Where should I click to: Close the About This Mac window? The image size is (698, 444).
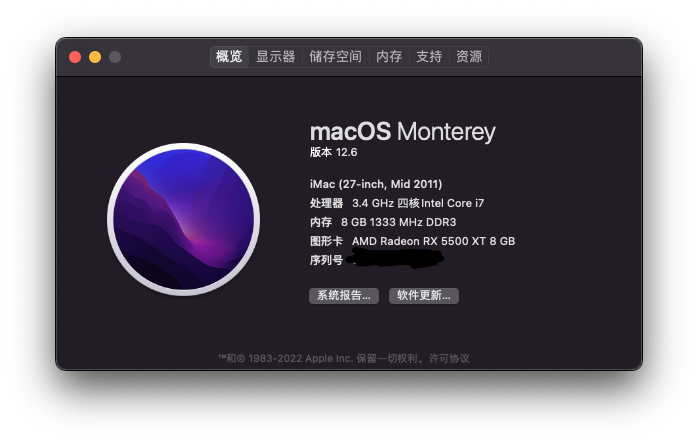(x=75, y=57)
